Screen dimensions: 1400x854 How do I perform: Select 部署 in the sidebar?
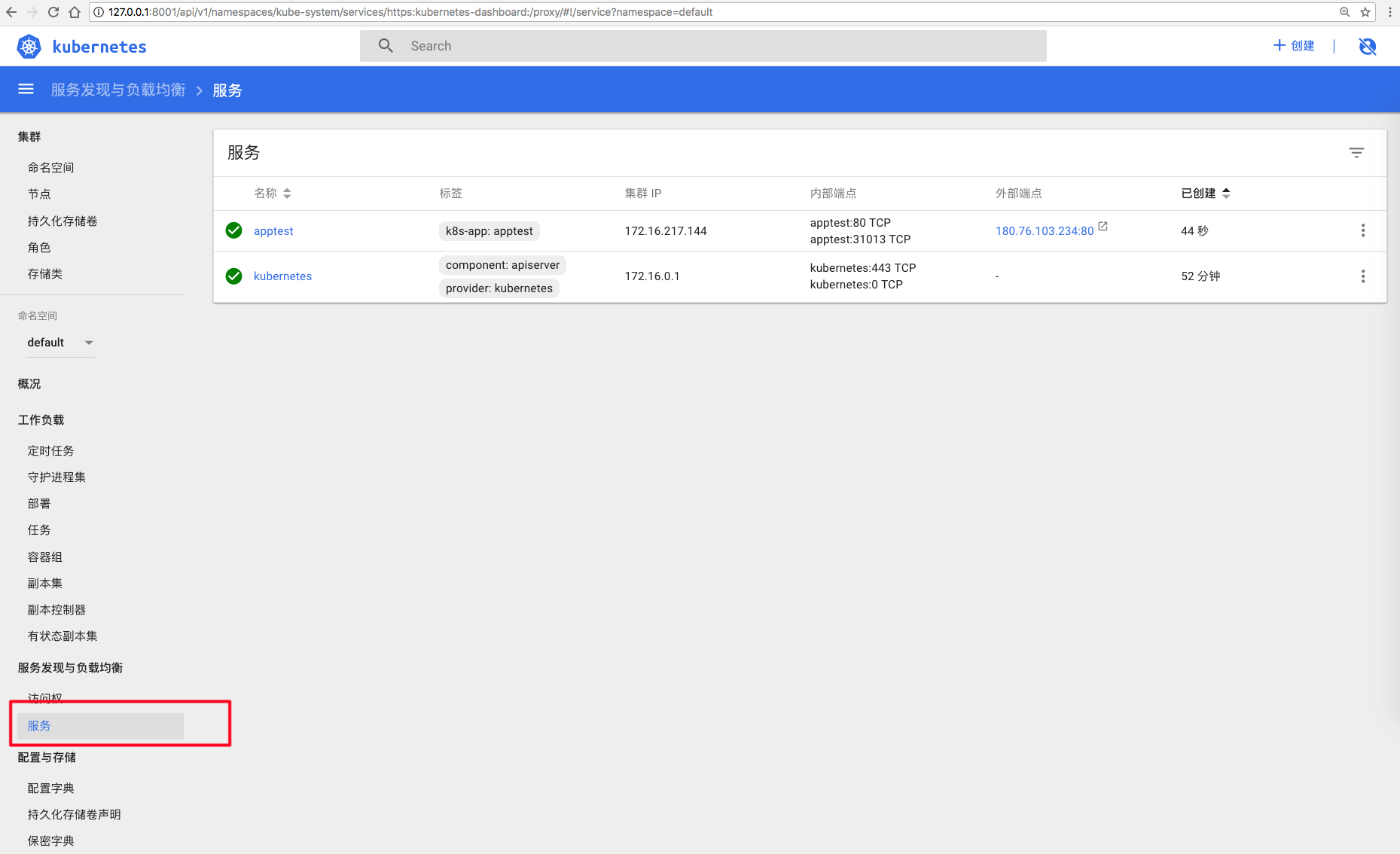pyautogui.click(x=39, y=504)
